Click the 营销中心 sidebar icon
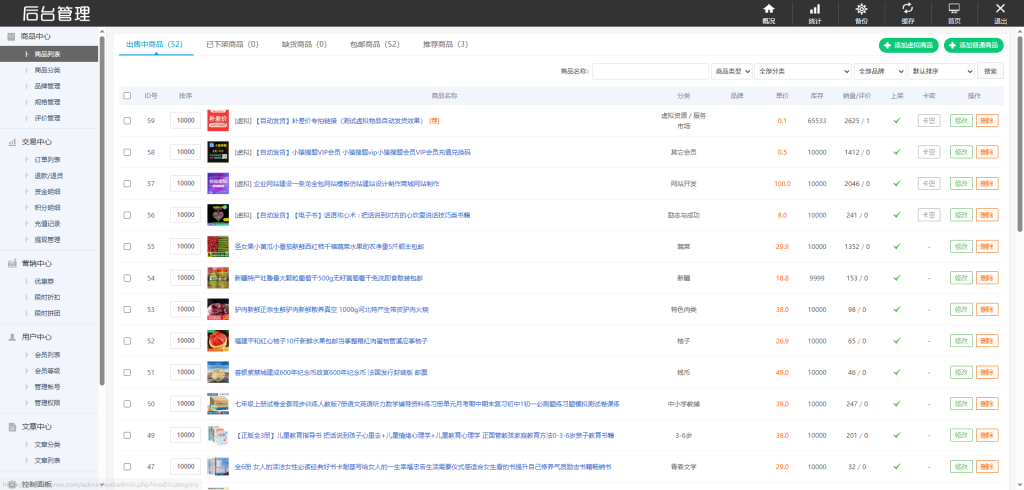 11,263
